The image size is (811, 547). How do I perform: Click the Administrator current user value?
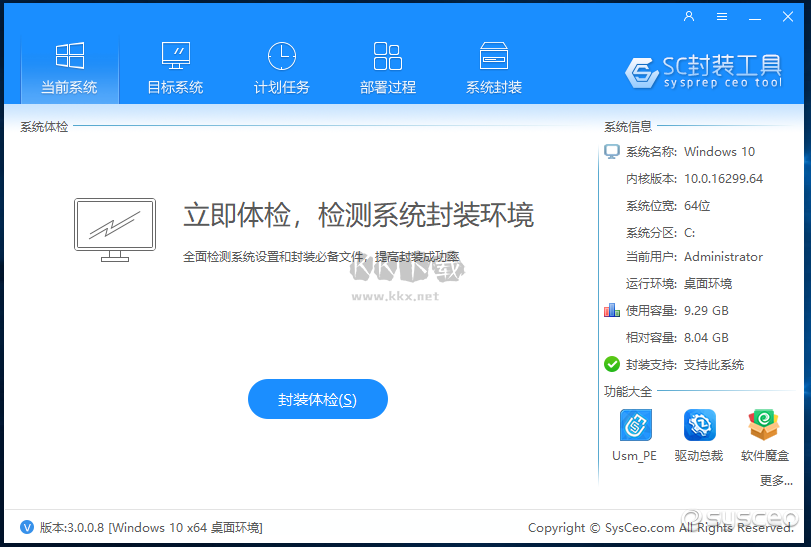click(x=723, y=256)
